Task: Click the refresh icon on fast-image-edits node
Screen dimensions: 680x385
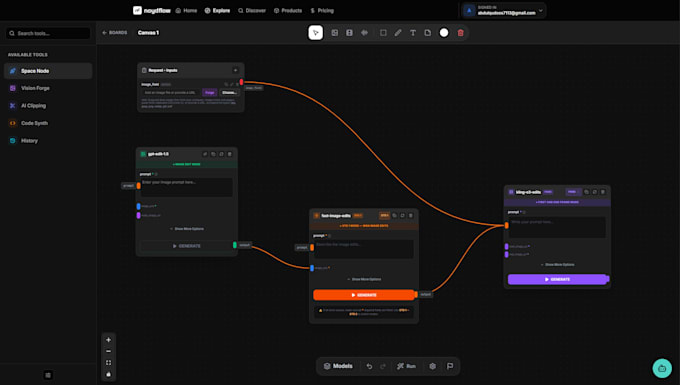Action: 402,215
